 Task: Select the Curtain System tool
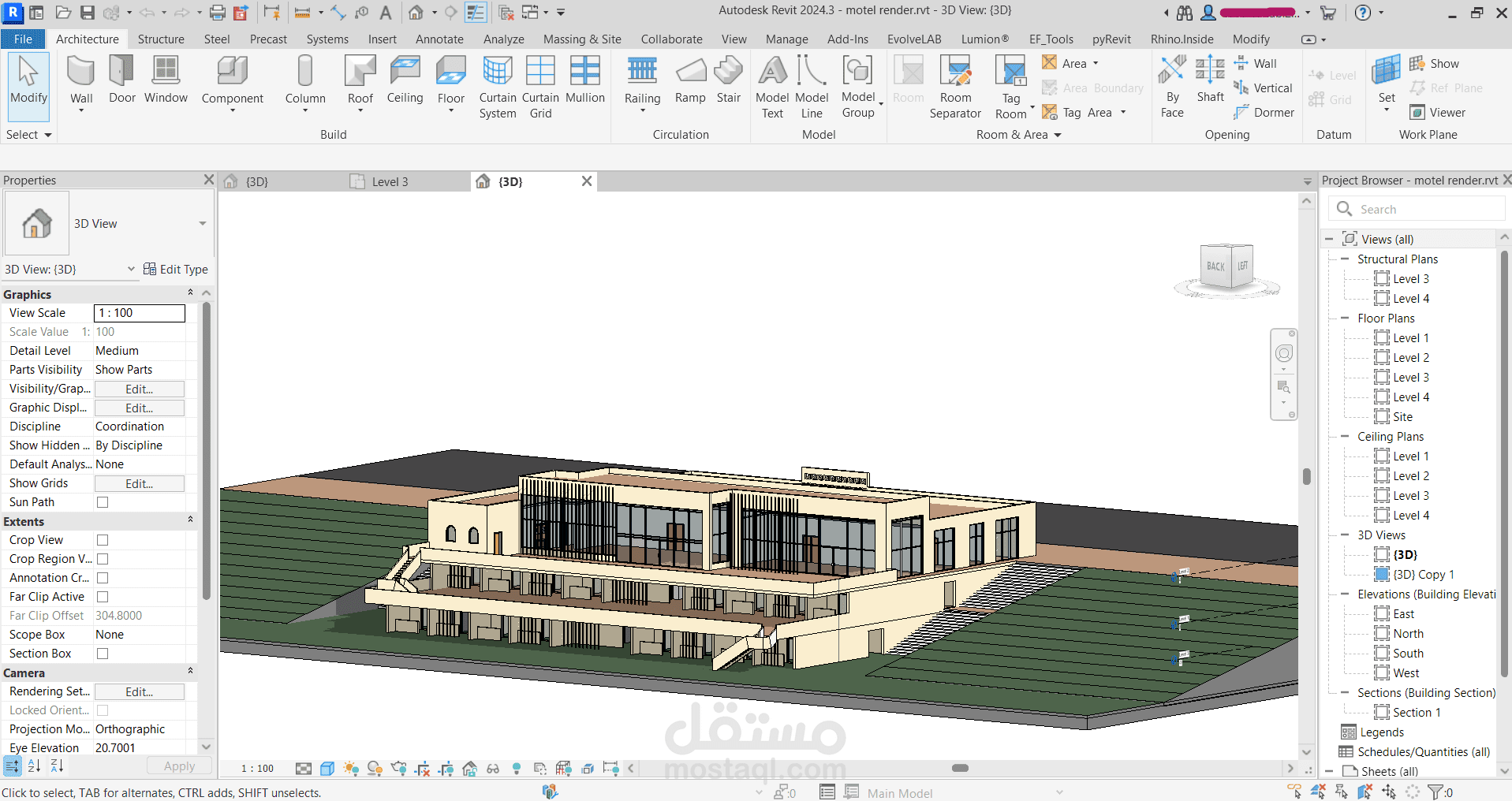(x=498, y=87)
